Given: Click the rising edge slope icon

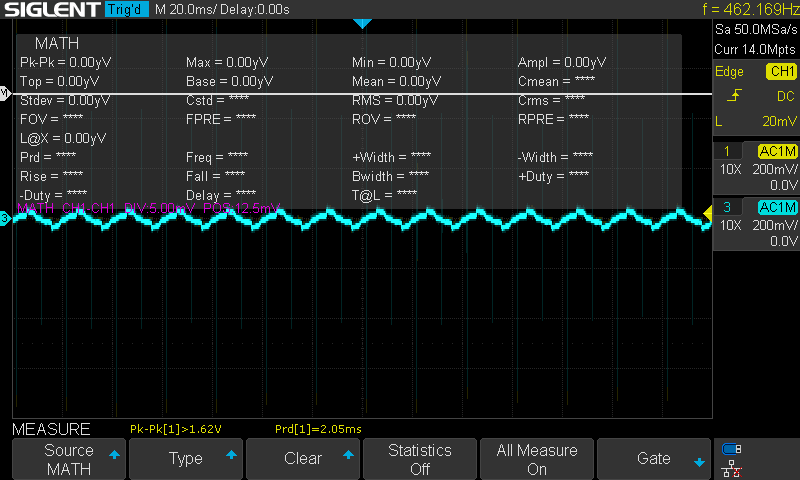Looking at the screenshot, I should tap(734, 95).
